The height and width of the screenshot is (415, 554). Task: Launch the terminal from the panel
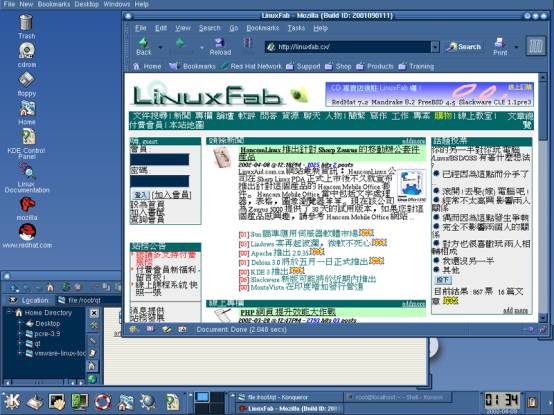pos(57,402)
